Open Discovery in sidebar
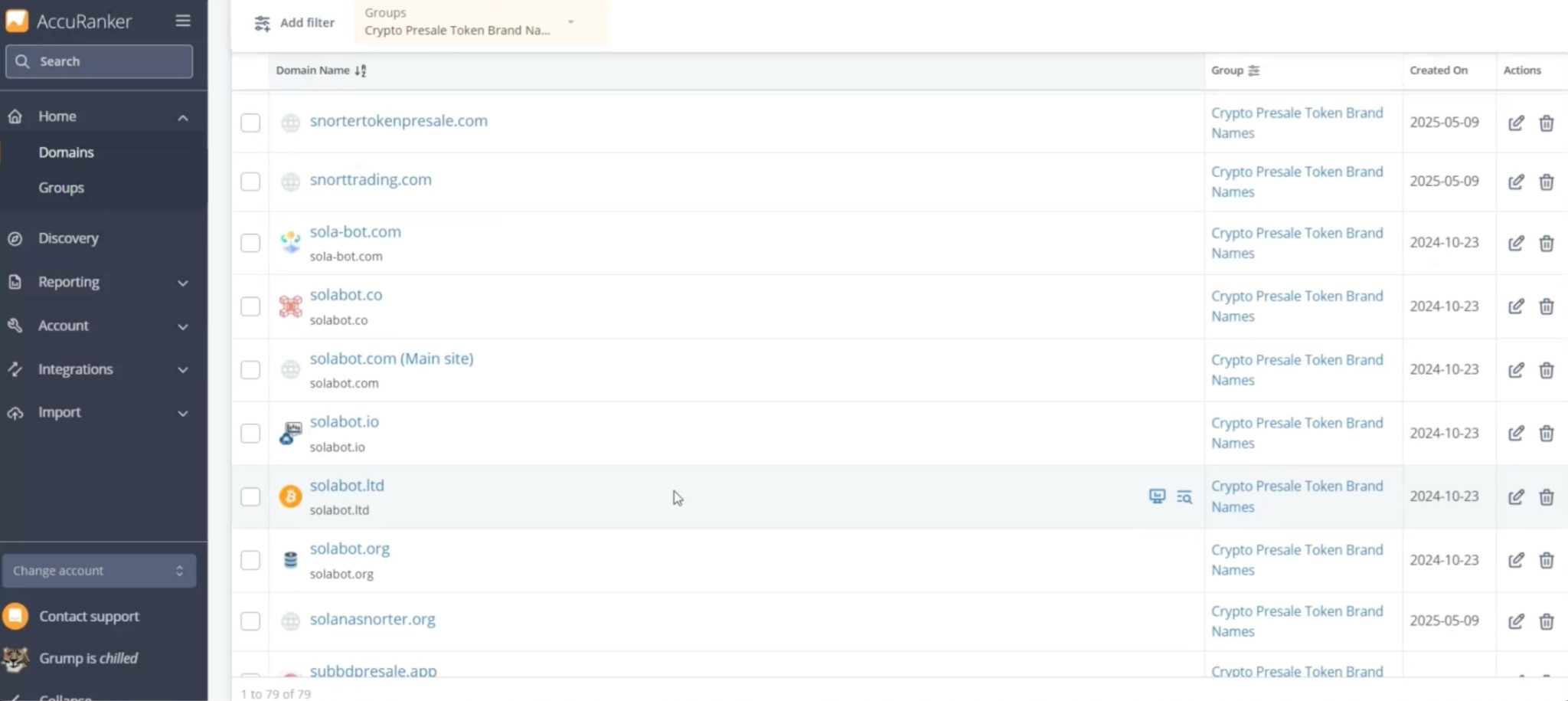This screenshot has width=1568, height=701. click(68, 238)
